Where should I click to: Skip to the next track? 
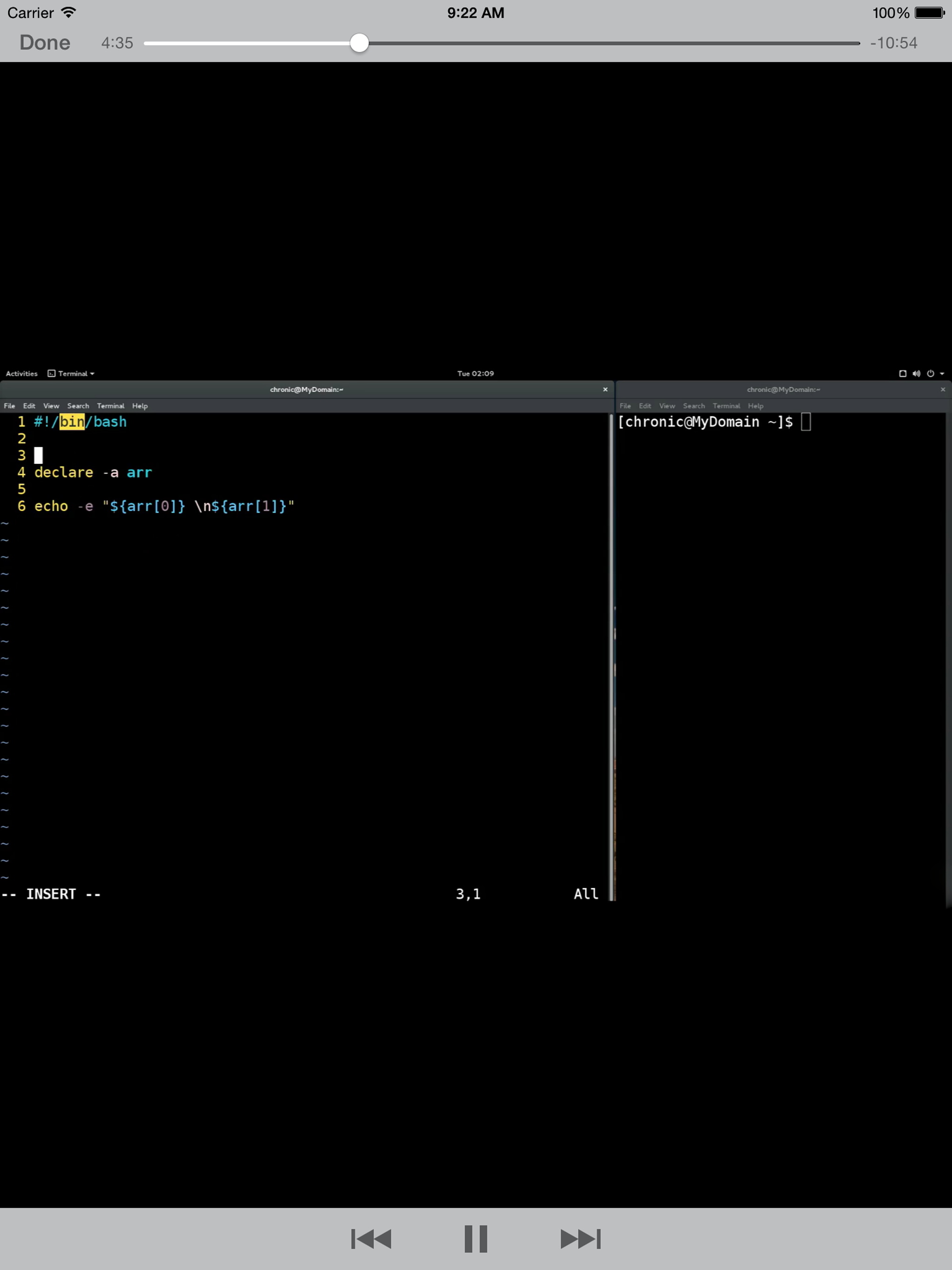tap(580, 1238)
